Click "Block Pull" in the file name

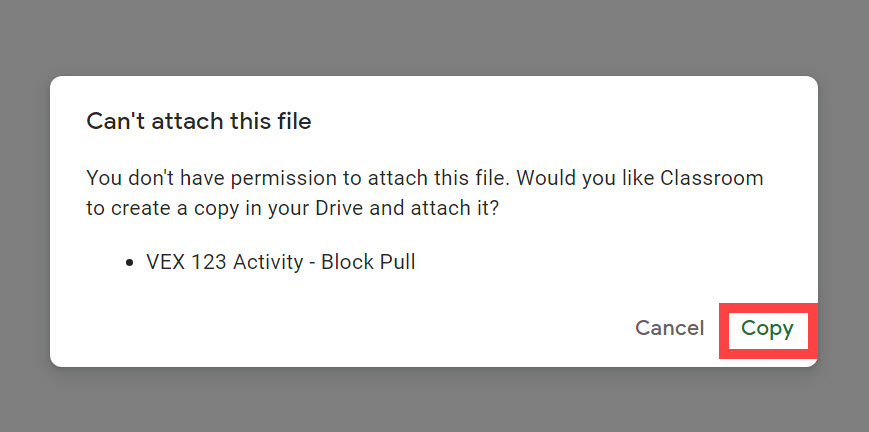click(368, 263)
